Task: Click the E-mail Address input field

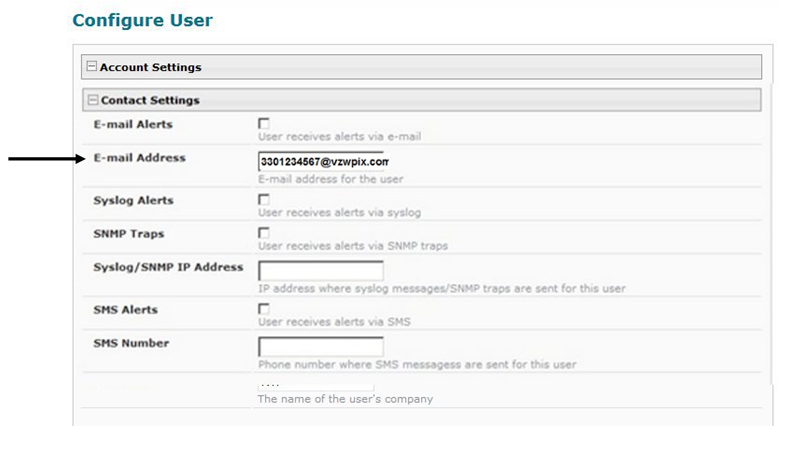Action: 321,161
